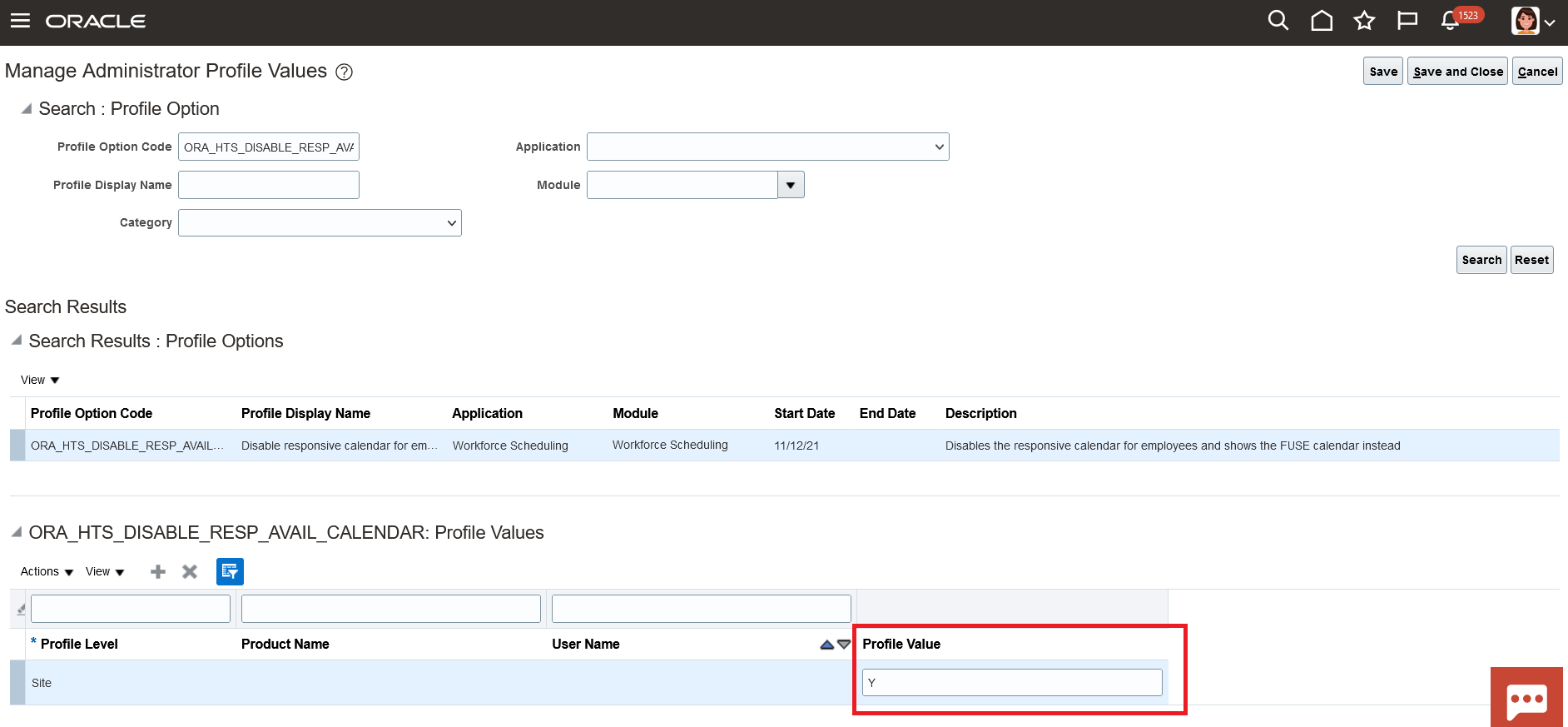1568x727 pixels.
Task: Open the chat assistant bubble
Action: pos(1526,697)
